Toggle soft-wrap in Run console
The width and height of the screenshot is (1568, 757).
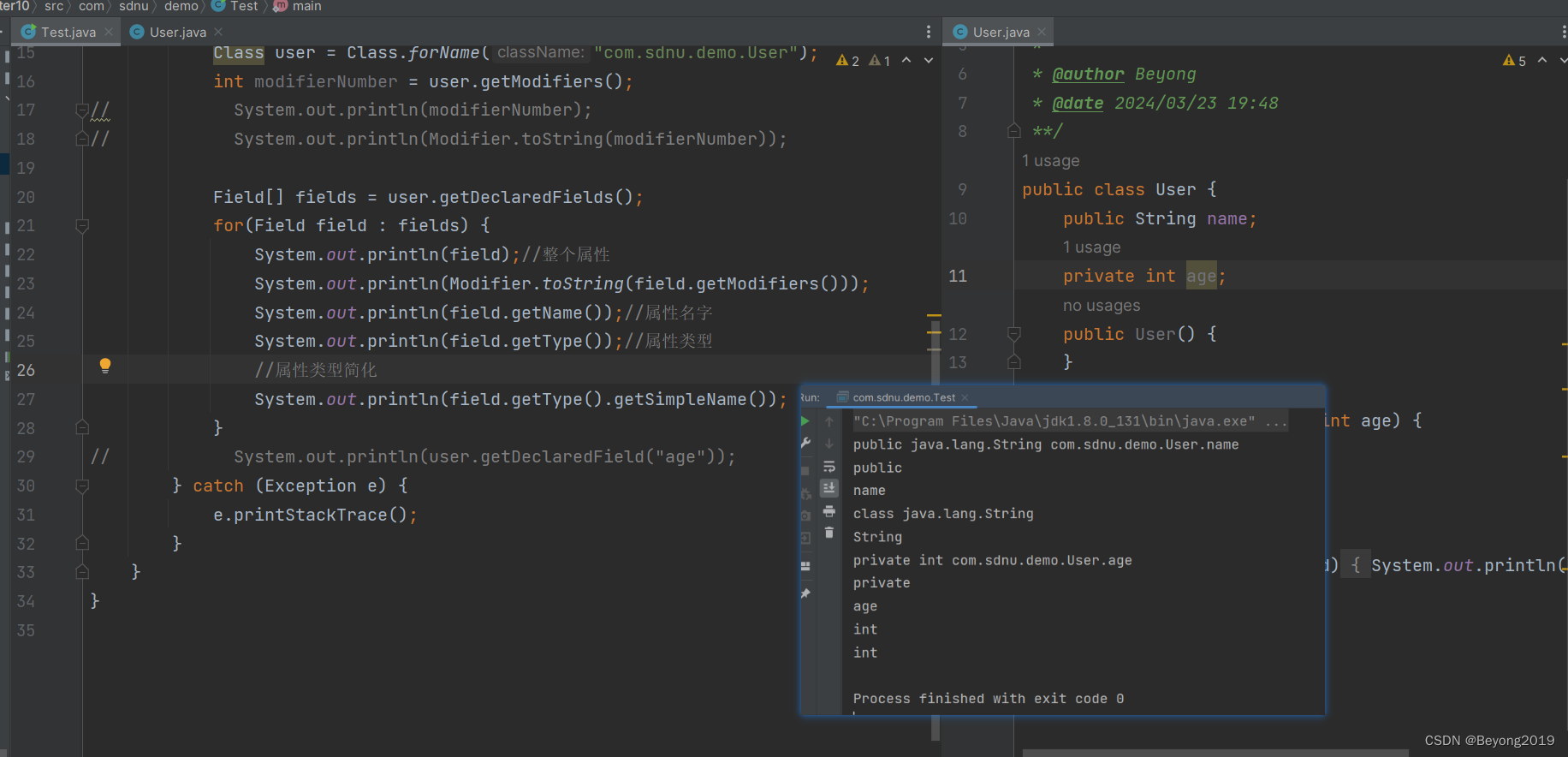[829, 467]
